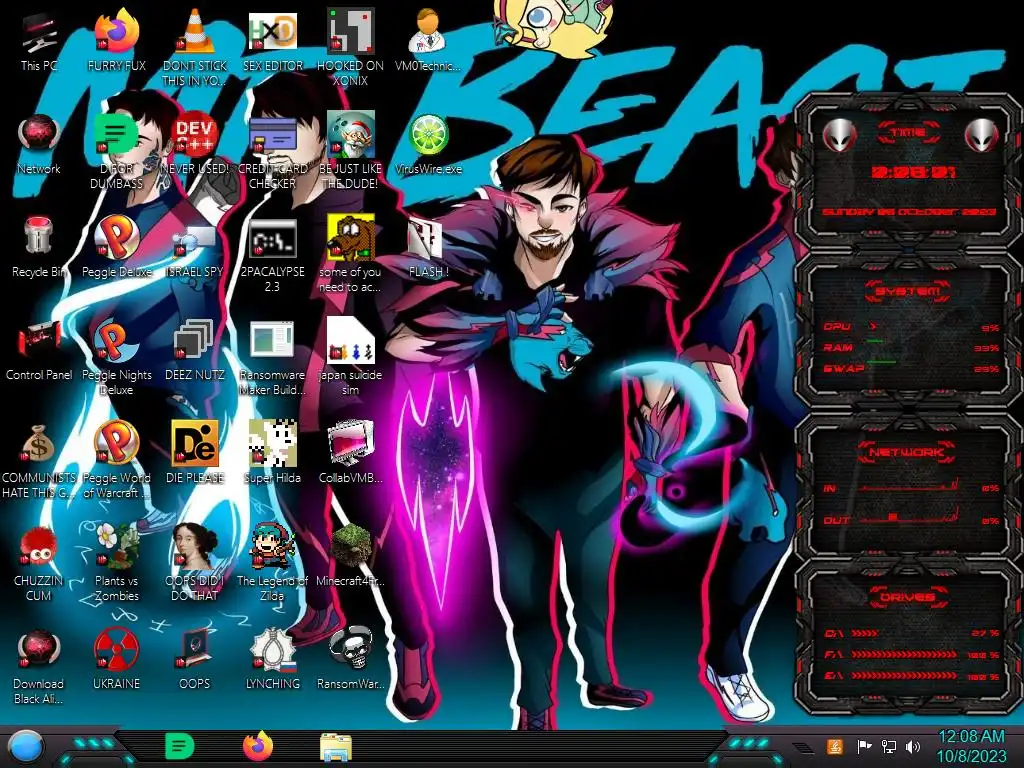This screenshot has width=1024, height=768.
Task: Click the orange tray application icon
Action: click(835, 746)
